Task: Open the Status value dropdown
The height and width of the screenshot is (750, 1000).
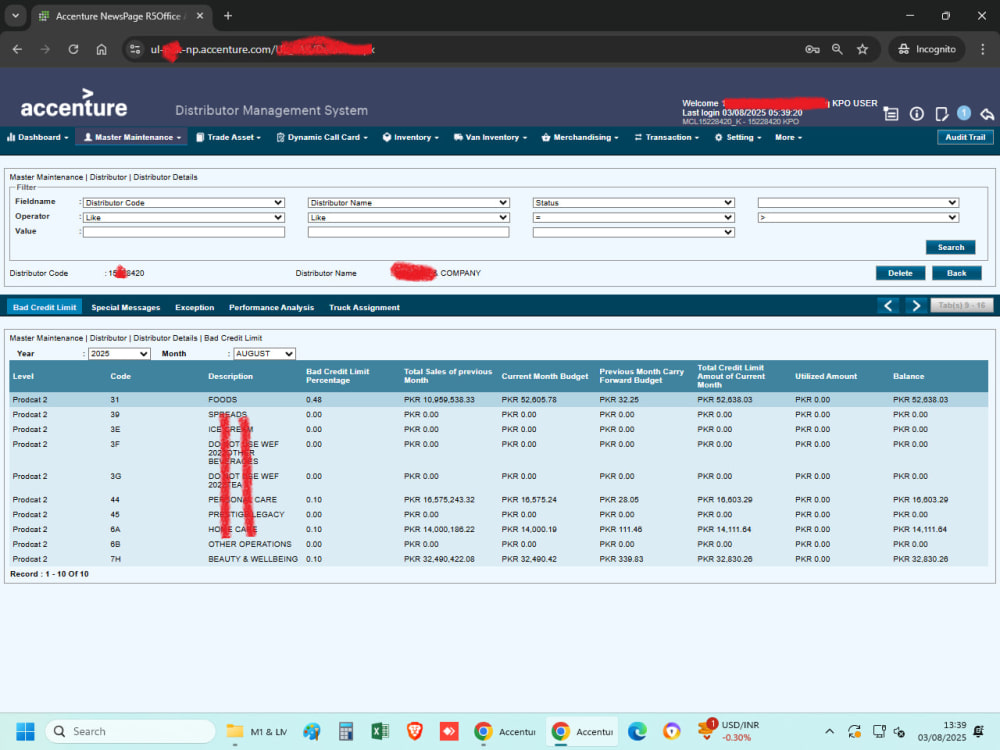Action: (x=633, y=232)
